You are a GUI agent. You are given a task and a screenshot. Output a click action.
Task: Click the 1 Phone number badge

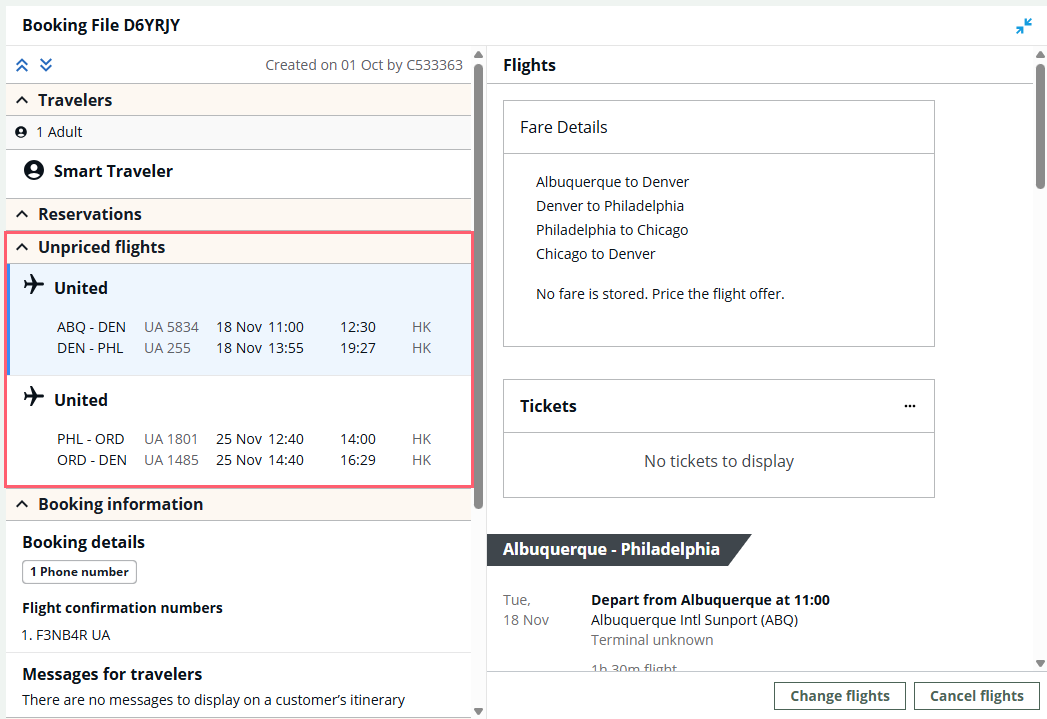tap(79, 572)
